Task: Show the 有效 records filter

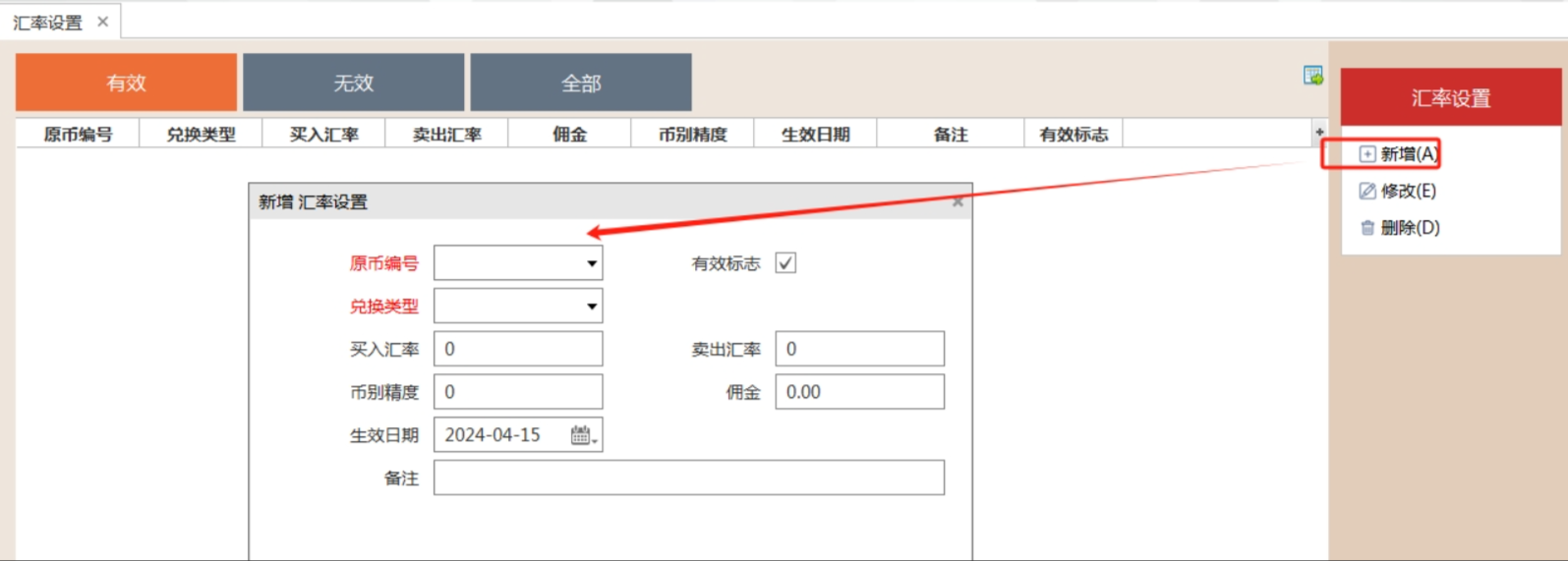Action: pyautogui.click(x=126, y=83)
